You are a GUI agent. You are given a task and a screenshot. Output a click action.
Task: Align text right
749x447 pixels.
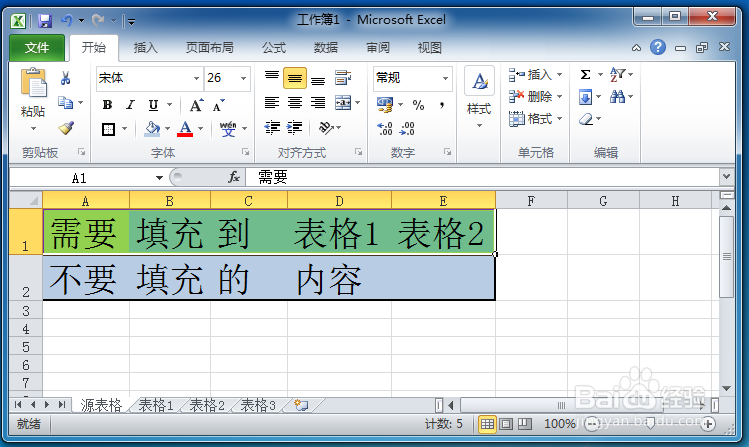click(x=318, y=102)
